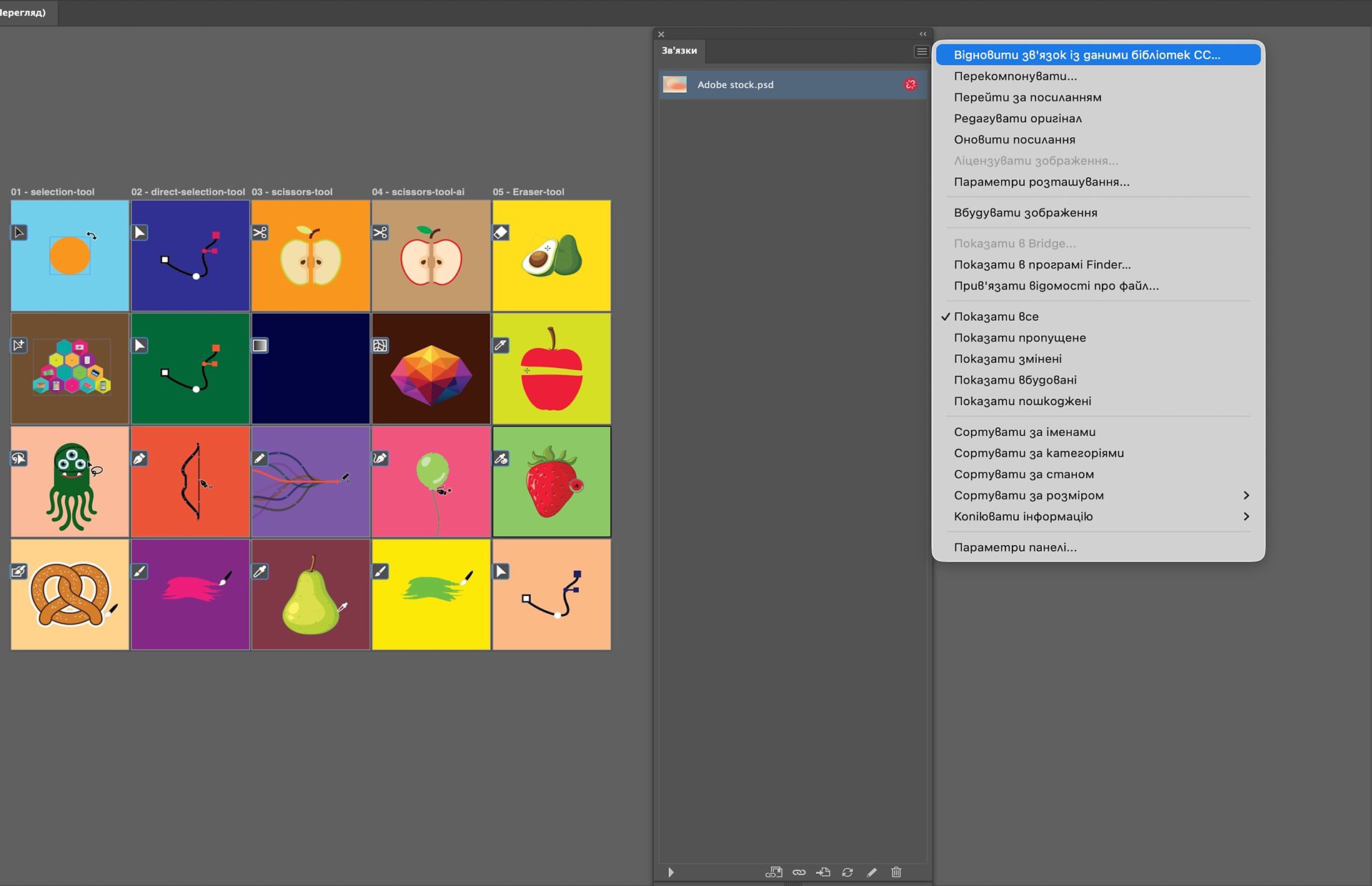The height and width of the screenshot is (886, 1372).
Task: Click the Edit Original pencil icon
Action: tap(872, 872)
